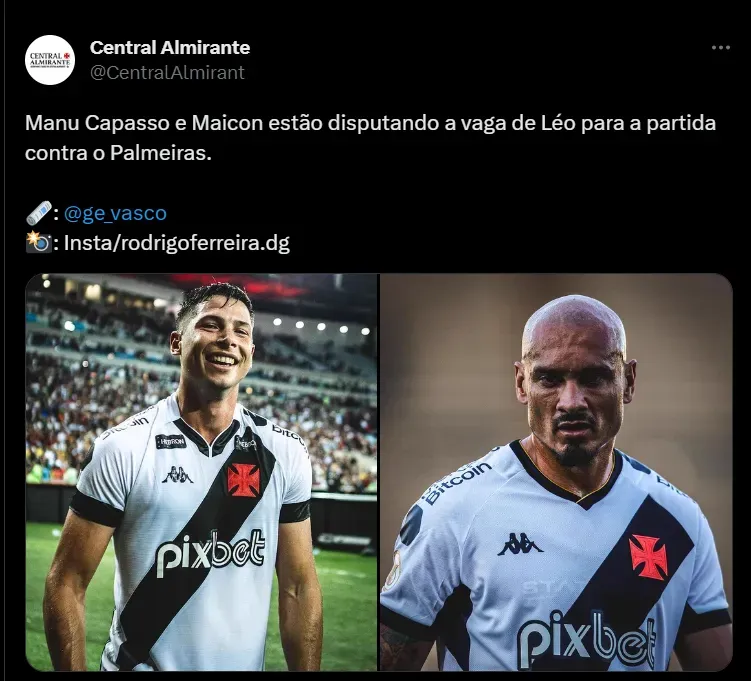The height and width of the screenshot is (681, 751).
Task: Click the camera emoji before Insta credit
Action: click(x=38, y=242)
